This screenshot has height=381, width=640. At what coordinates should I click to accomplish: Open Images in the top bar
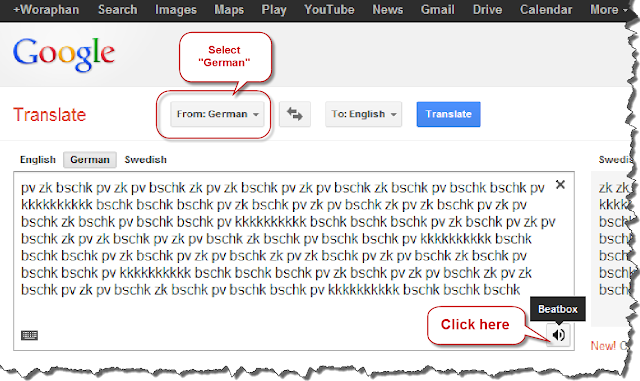(x=176, y=9)
